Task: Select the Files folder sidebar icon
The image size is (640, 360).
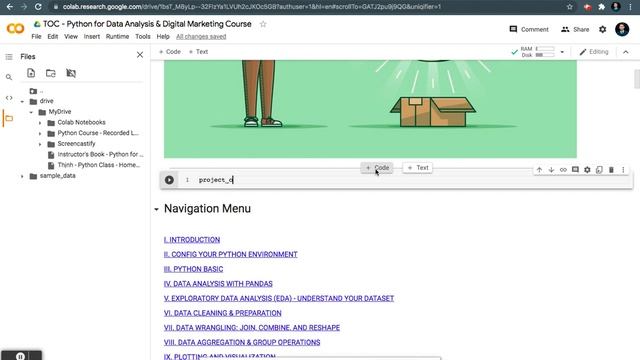Action: coord(9,118)
